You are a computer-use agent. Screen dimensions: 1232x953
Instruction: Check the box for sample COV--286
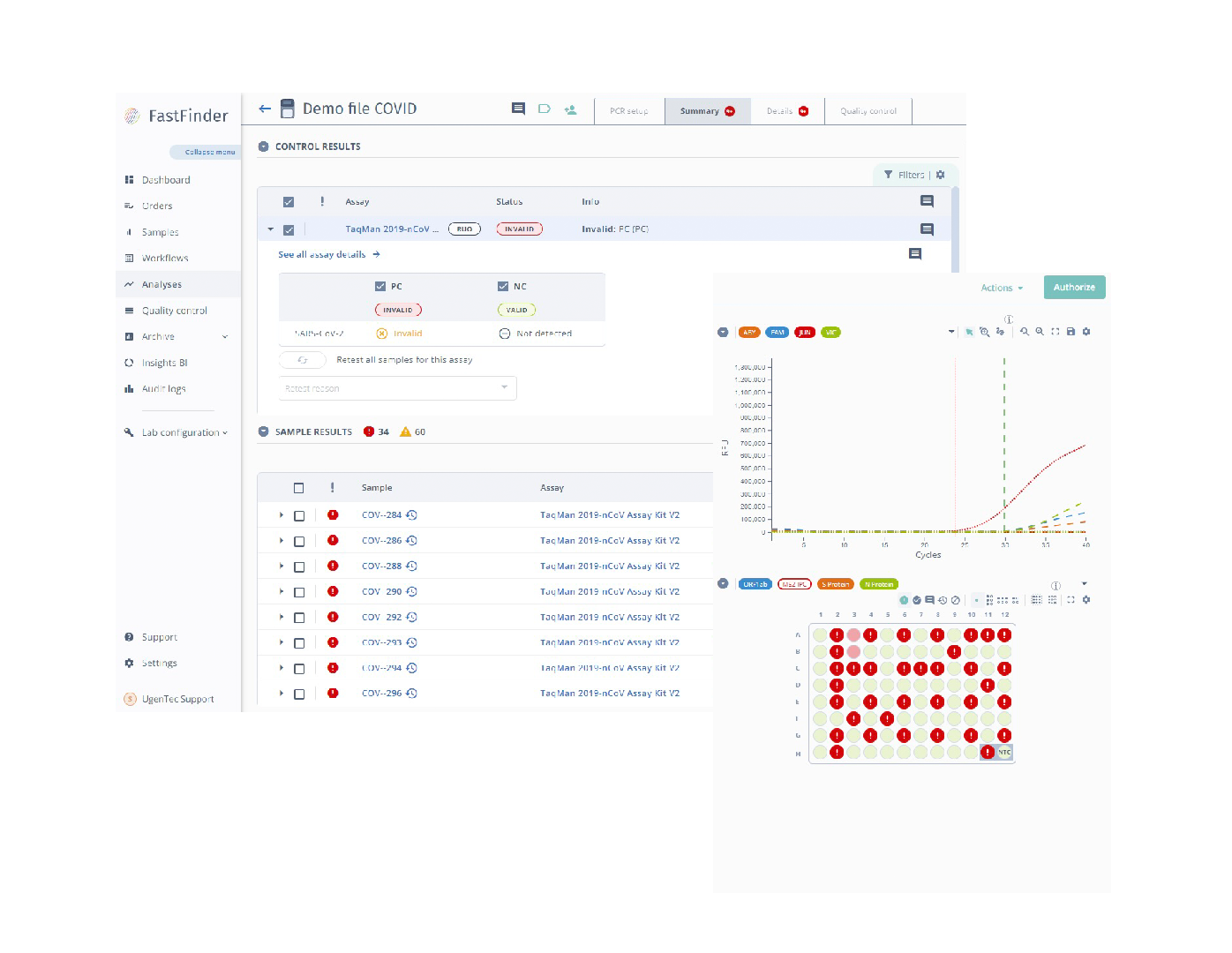pos(299,542)
